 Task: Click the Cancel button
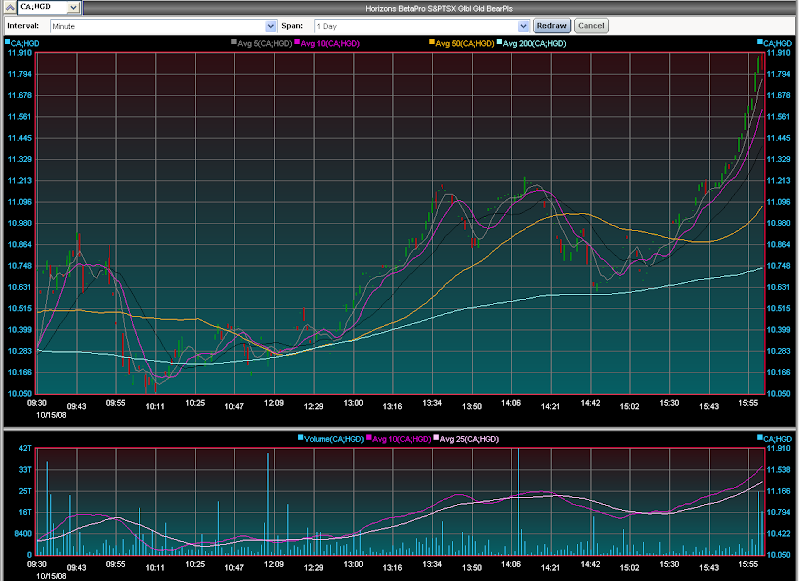pos(591,26)
